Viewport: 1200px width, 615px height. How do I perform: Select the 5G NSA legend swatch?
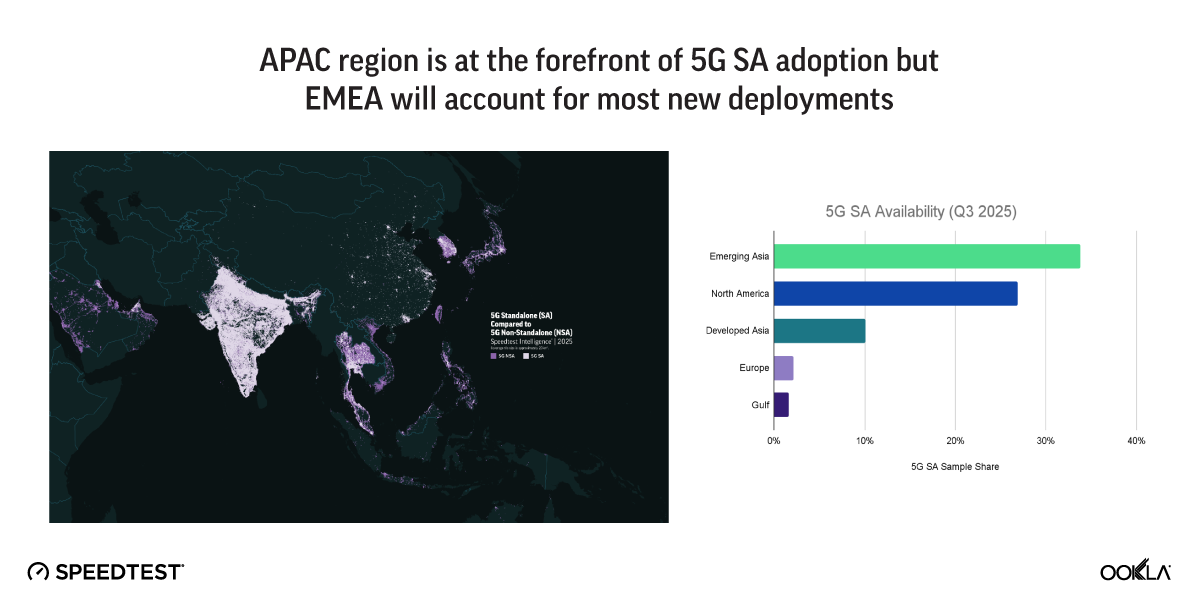click(493, 356)
